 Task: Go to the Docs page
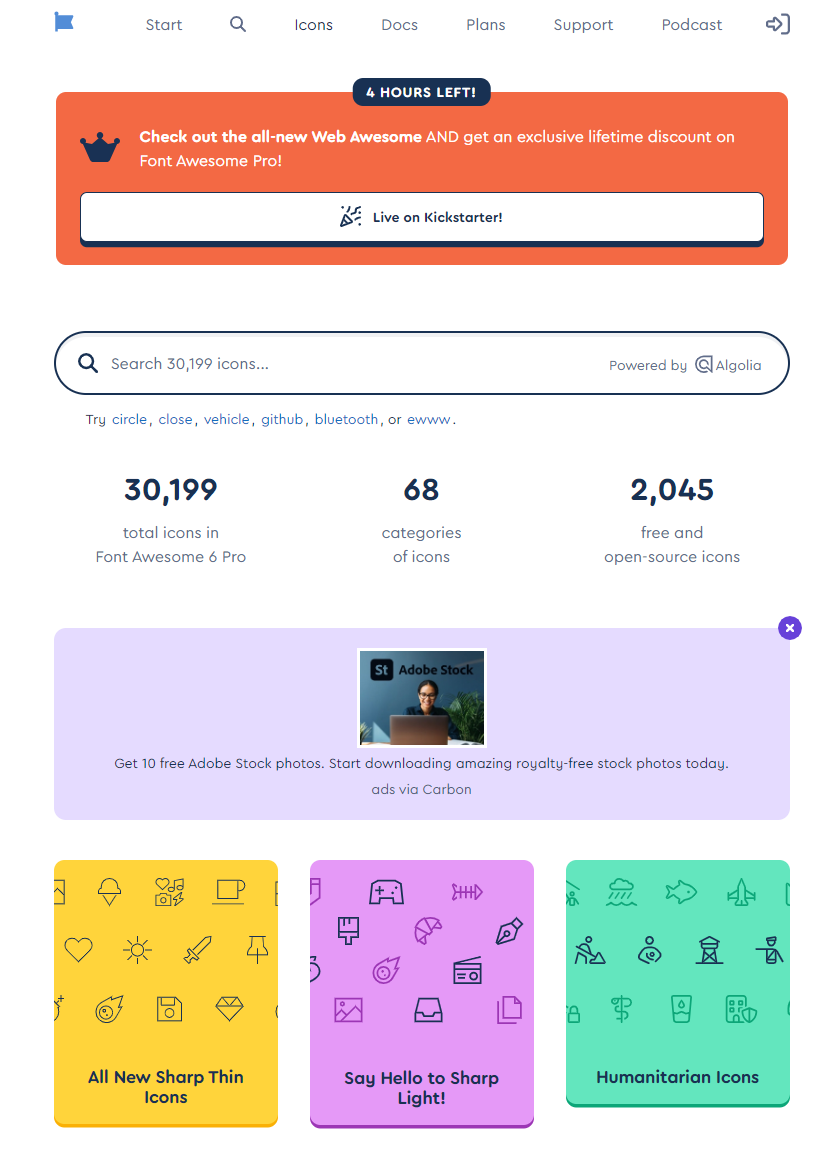(399, 25)
